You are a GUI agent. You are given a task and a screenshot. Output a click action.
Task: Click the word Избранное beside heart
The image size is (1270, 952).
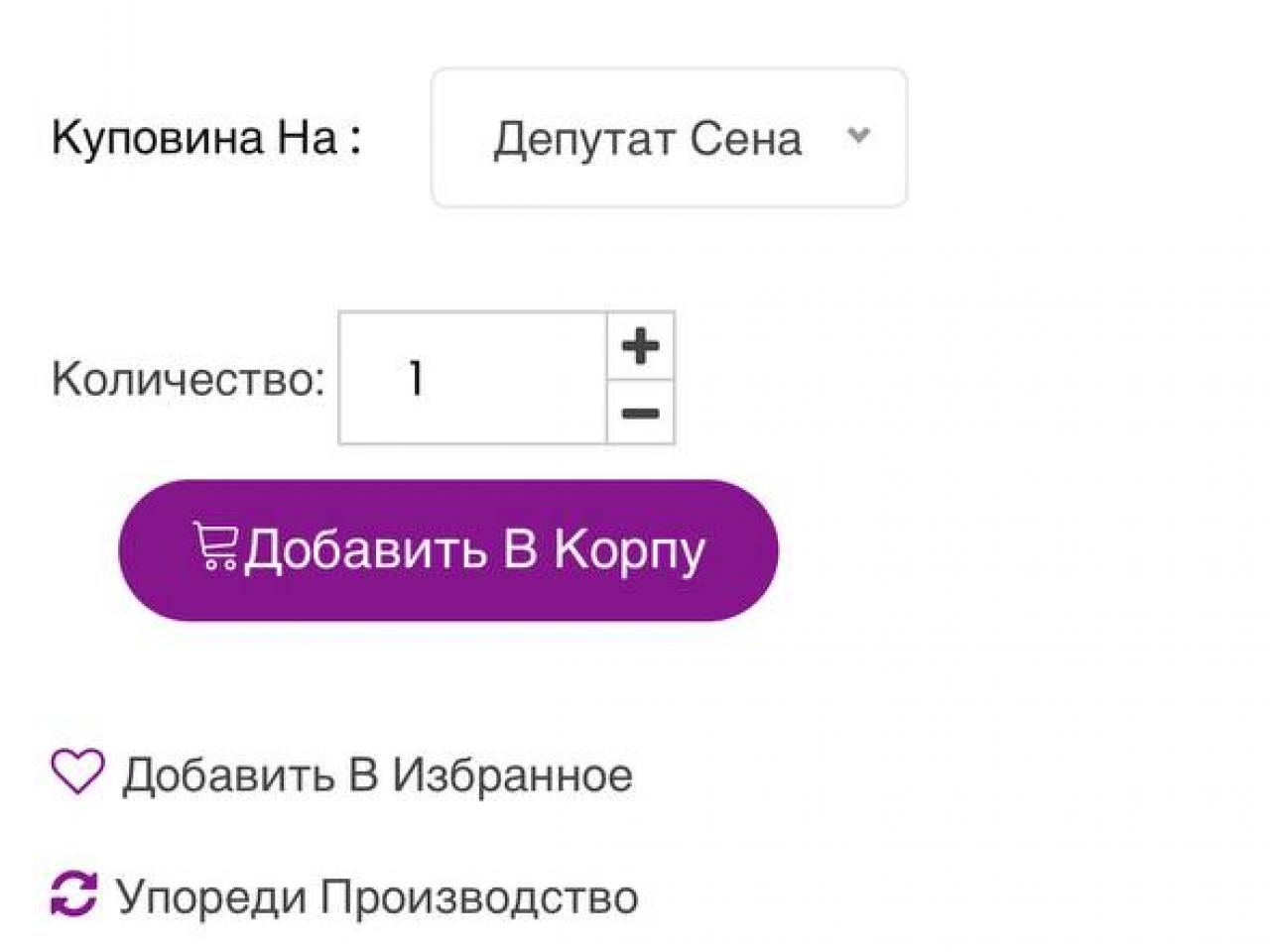pyautogui.click(x=512, y=774)
